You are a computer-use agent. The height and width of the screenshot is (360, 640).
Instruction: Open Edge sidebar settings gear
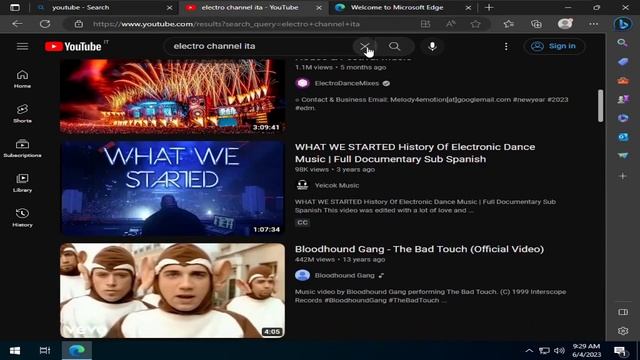point(623,331)
